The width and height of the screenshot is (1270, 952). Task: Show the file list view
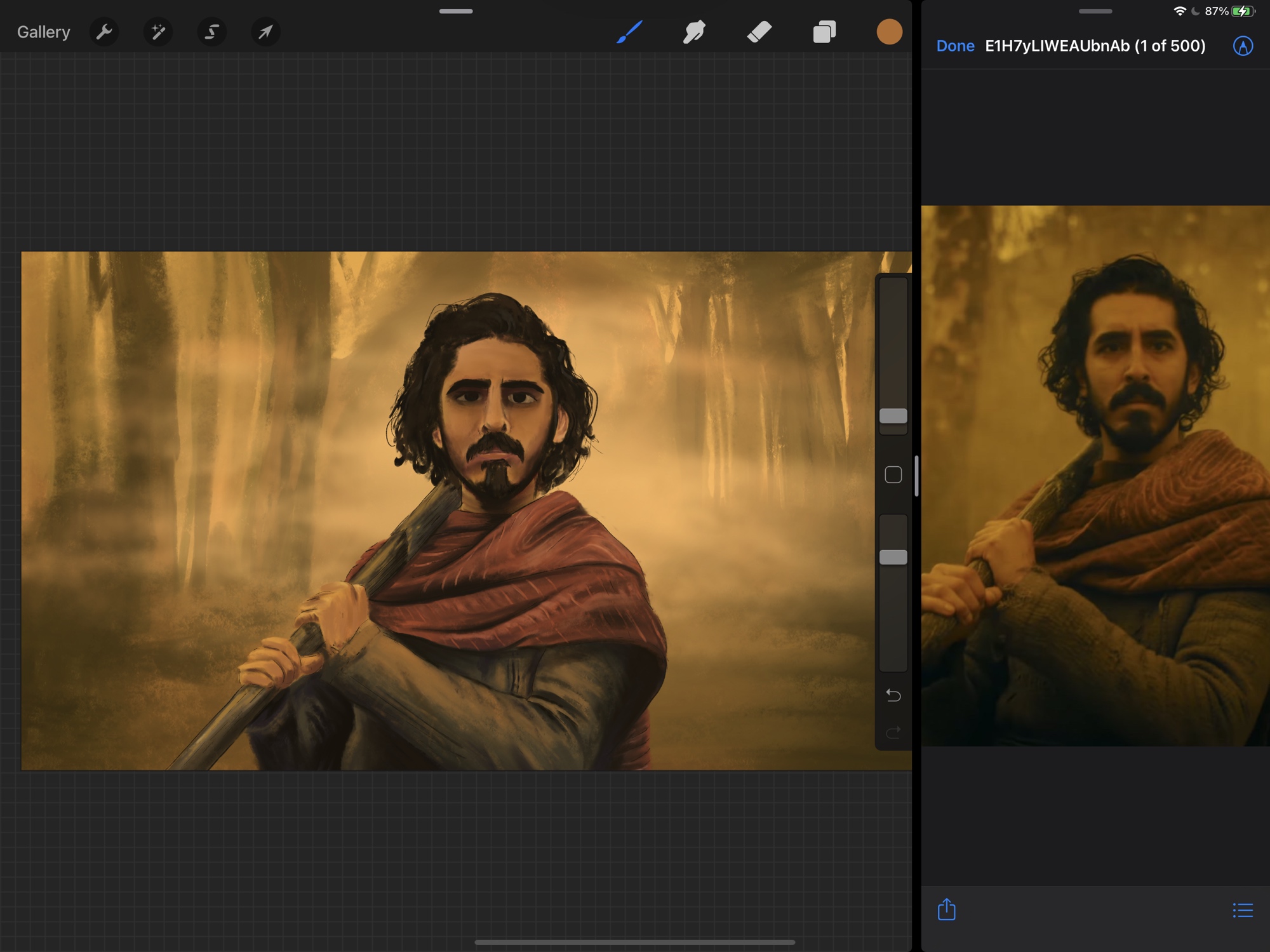click(x=1243, y=910)
